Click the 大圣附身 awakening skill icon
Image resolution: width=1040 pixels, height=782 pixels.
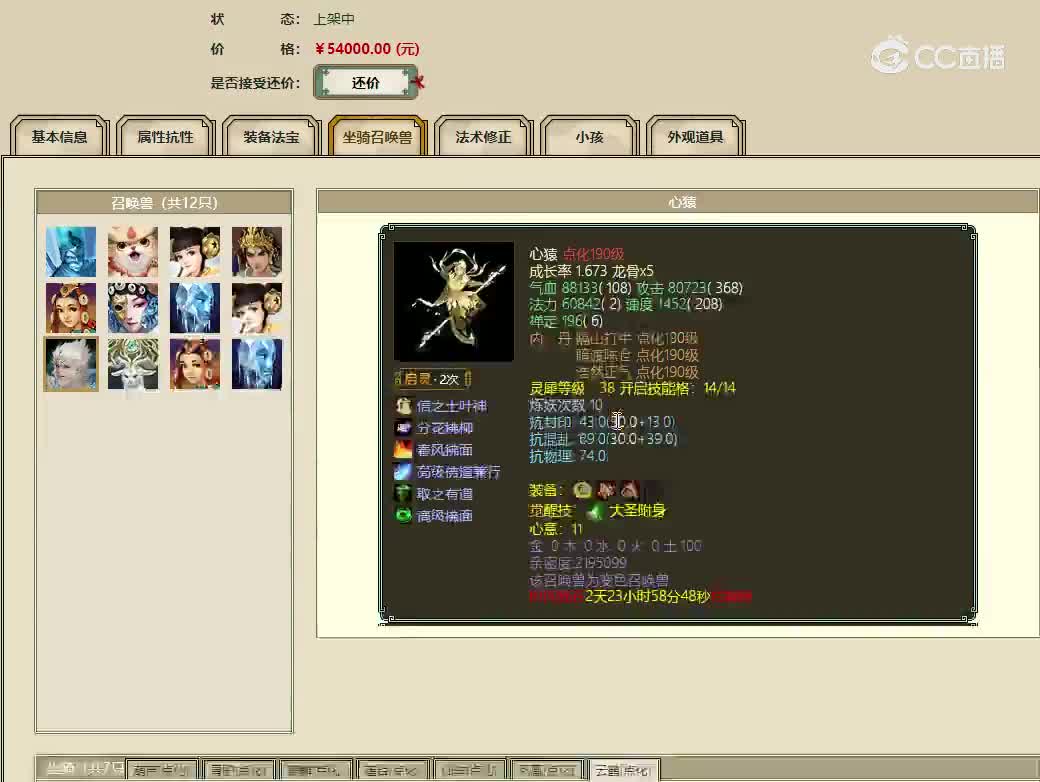[x=594, y=511]
